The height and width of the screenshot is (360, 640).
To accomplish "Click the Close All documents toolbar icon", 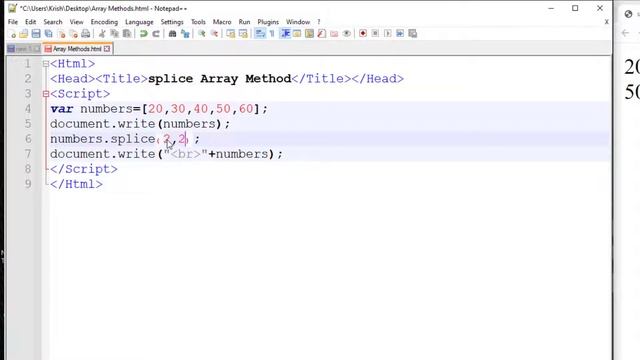I will coord(73,34).
